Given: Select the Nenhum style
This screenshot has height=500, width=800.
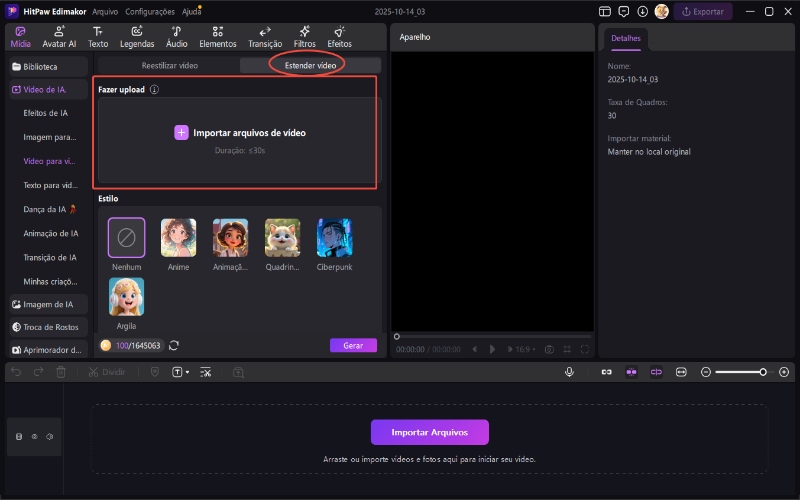Looking at the screenshot, I should click(127, 238).
